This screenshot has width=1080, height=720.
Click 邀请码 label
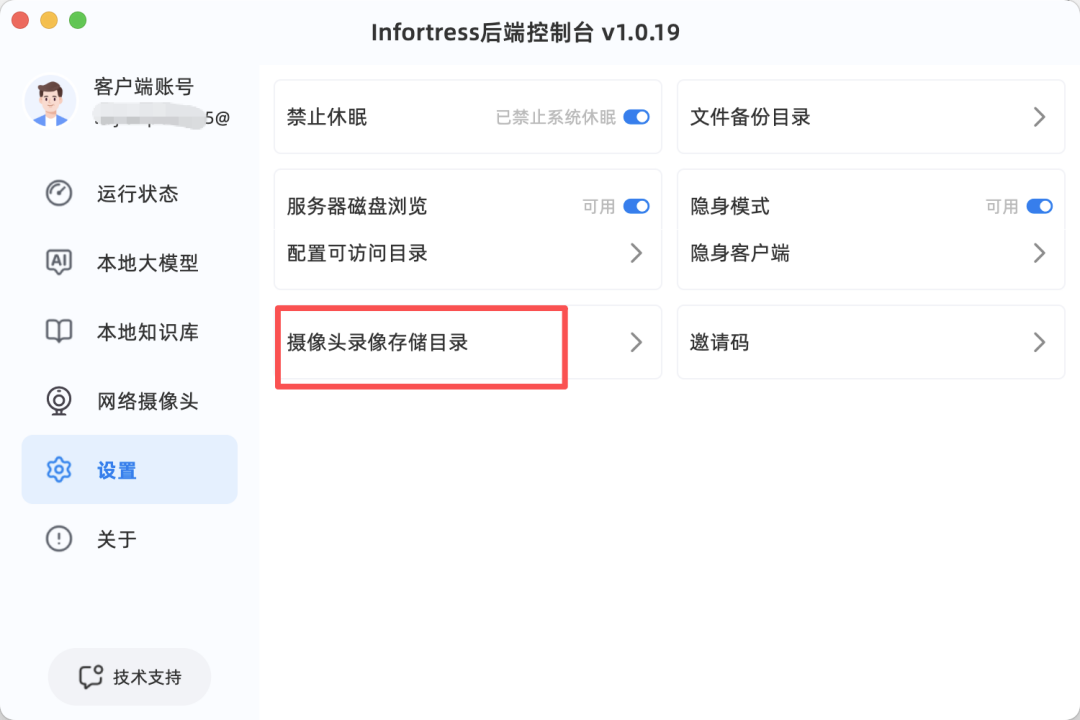pyautogui.click(x=719, y=342)
